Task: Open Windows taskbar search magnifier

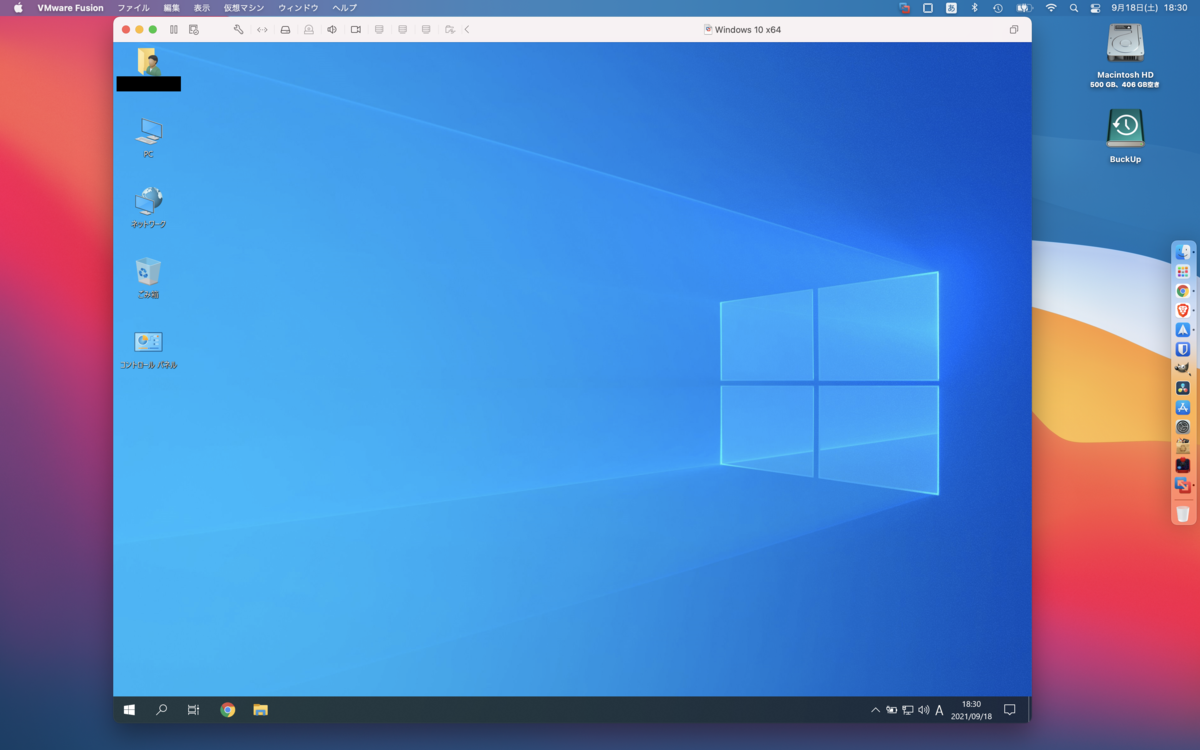Action: [x=161, y=710]
